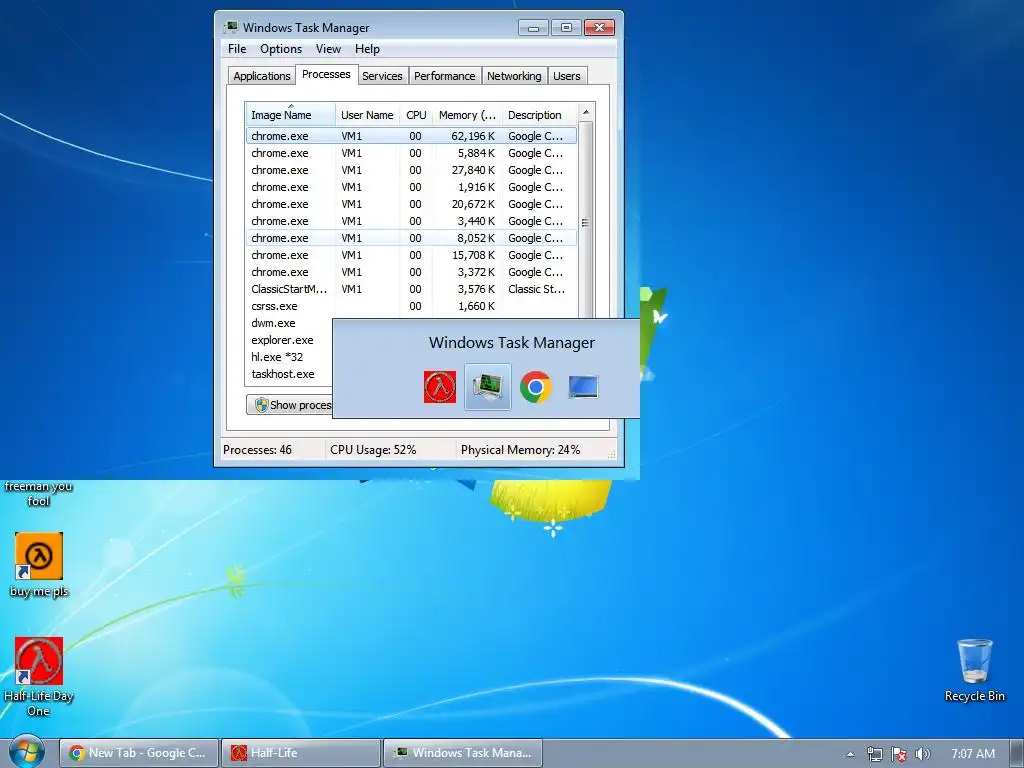Viewport: 1024px width, 768px height.
Task: Switch to the Performance tab
Action: point(445,76)
